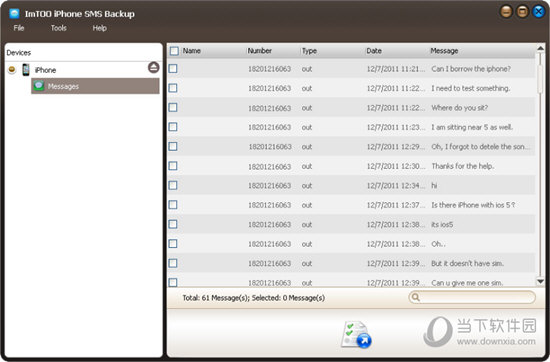Screen dimensions: 550x362
Task: Click the ImTOO app logo icon
Action: click(x=14, y=14)
